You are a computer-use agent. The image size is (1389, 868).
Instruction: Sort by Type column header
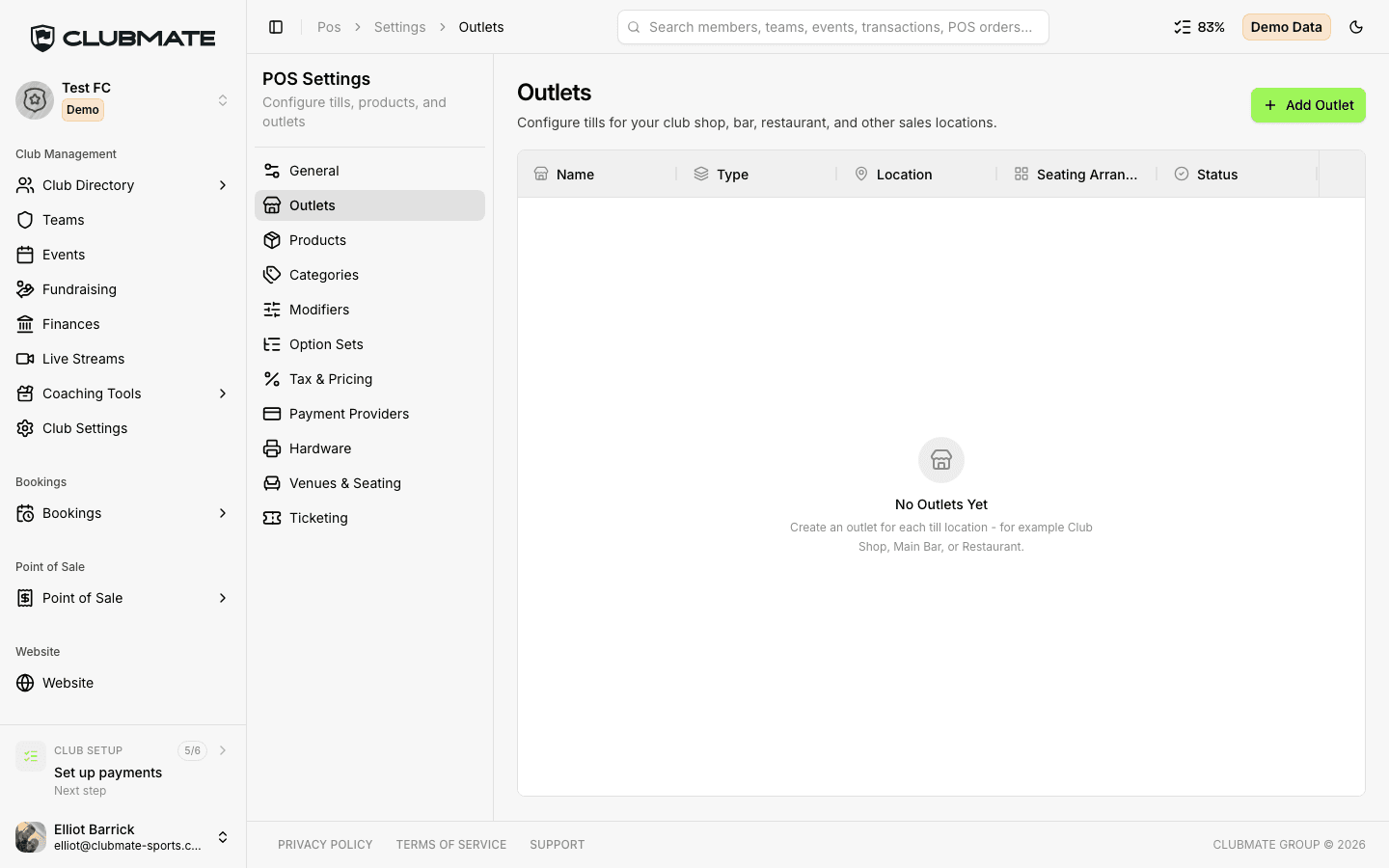[x=757, y=175]
